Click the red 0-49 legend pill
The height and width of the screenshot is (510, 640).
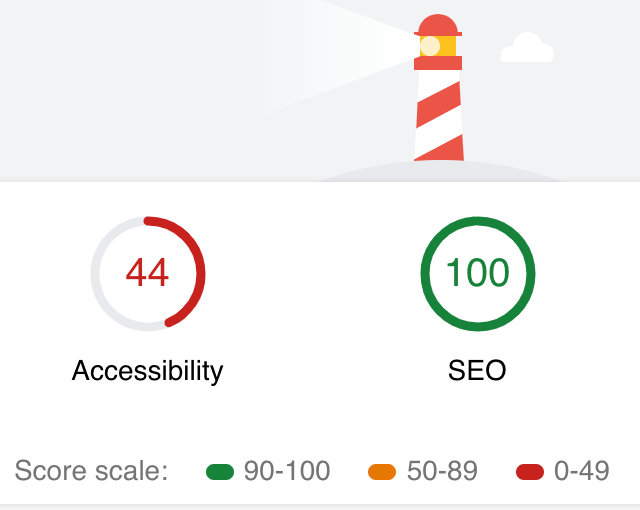point(530,472)
